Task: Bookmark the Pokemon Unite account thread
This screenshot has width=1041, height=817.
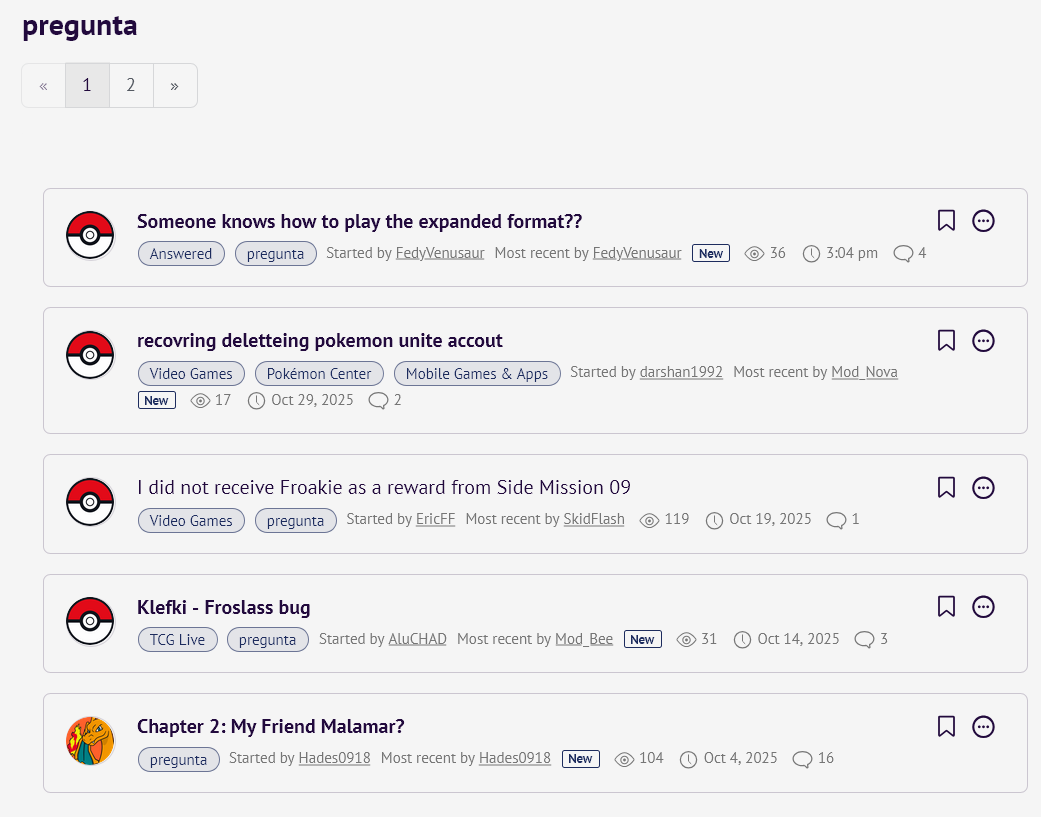Action: tap(946, 340)
